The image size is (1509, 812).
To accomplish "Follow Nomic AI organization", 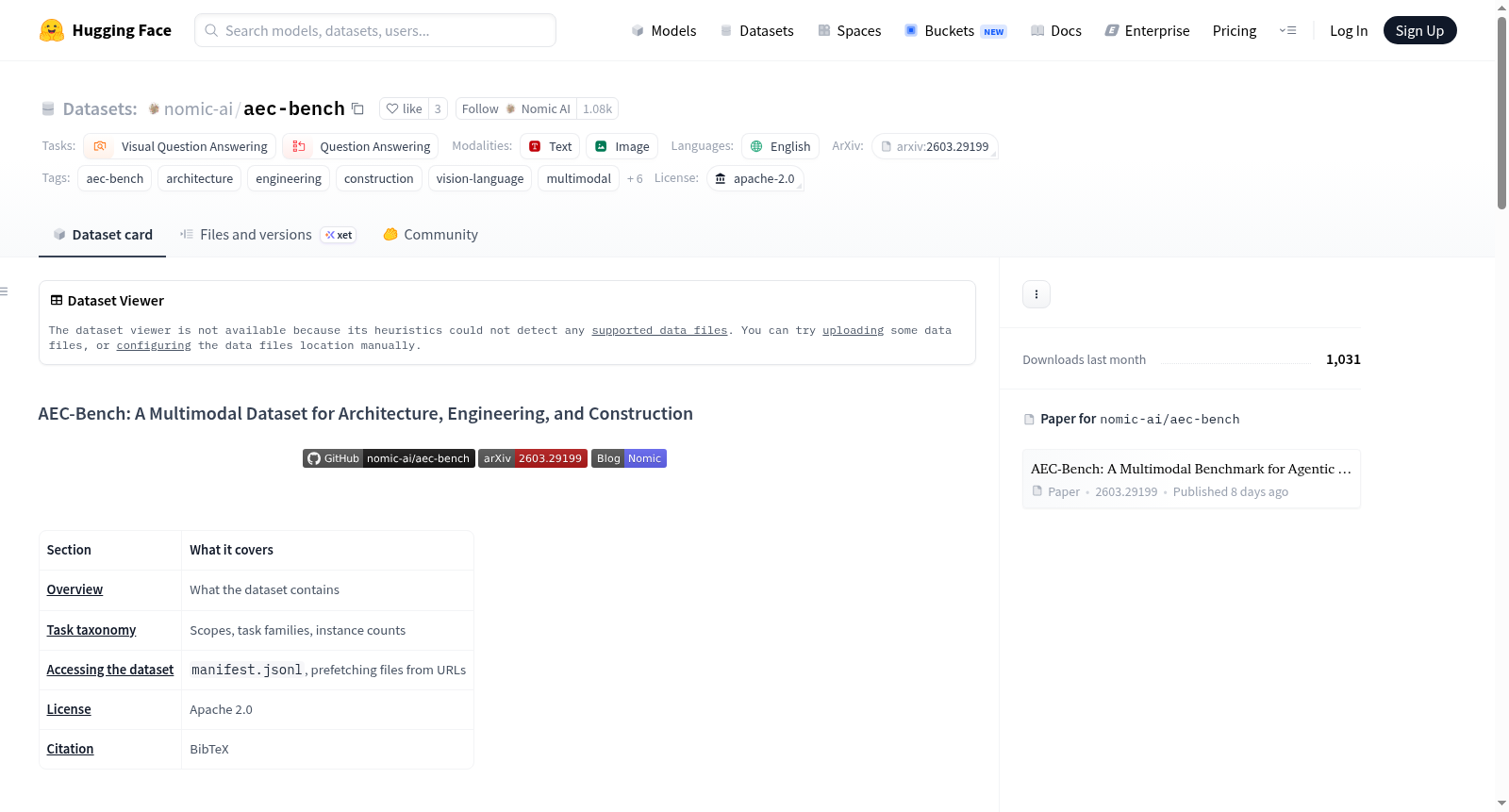I will pyautogui.click(x=516, y=108).
